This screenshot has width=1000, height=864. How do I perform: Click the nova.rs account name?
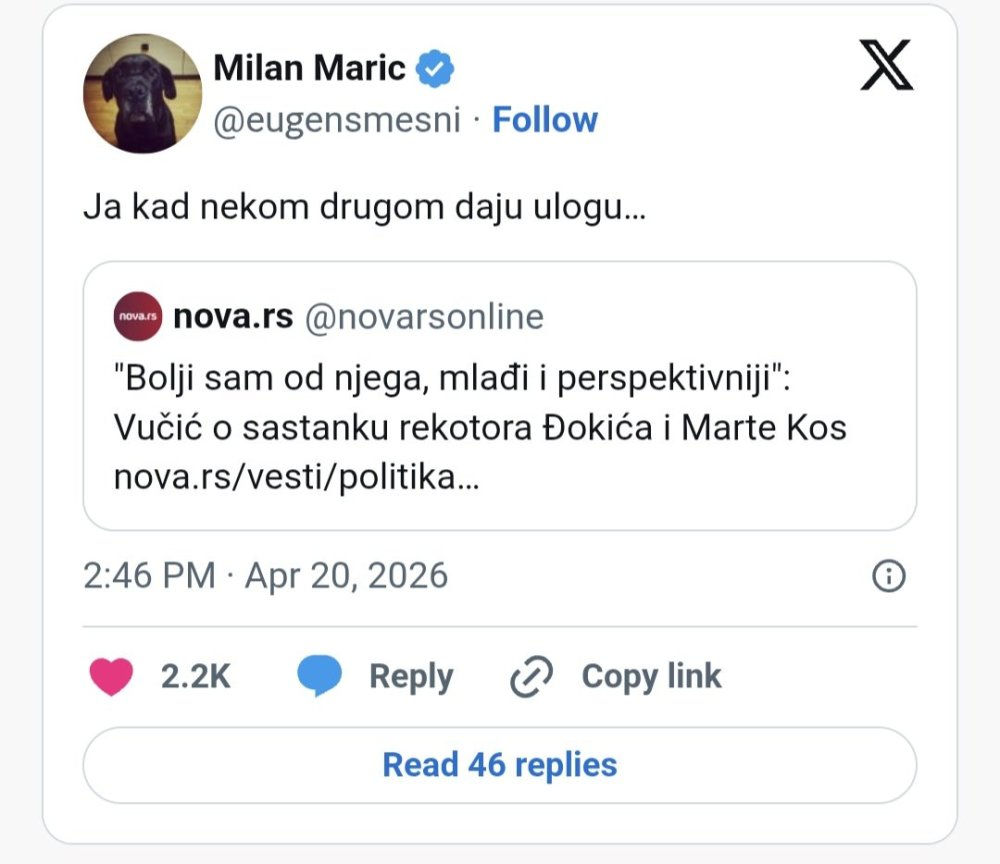click(x=233, y=317)
